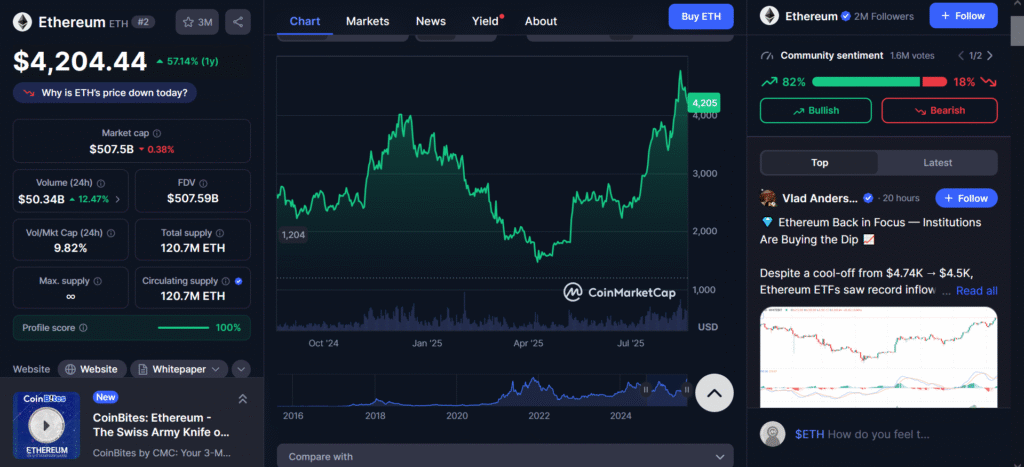Click the Vol/Mkt Cap (24h) info icon
The width and height of the screenshot is (1024, 467).
click(110, 233)
